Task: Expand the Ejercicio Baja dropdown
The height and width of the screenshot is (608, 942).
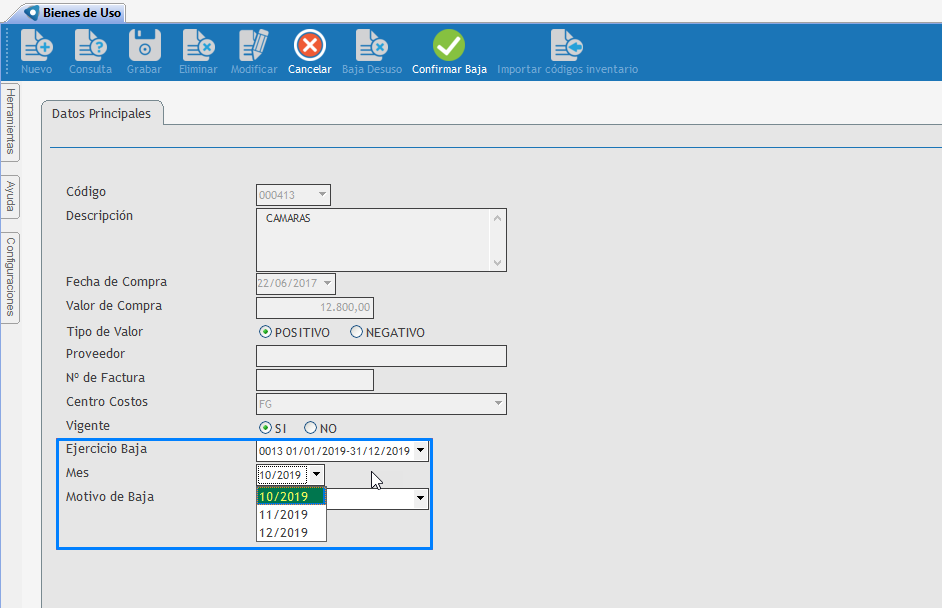Action: 421,451
